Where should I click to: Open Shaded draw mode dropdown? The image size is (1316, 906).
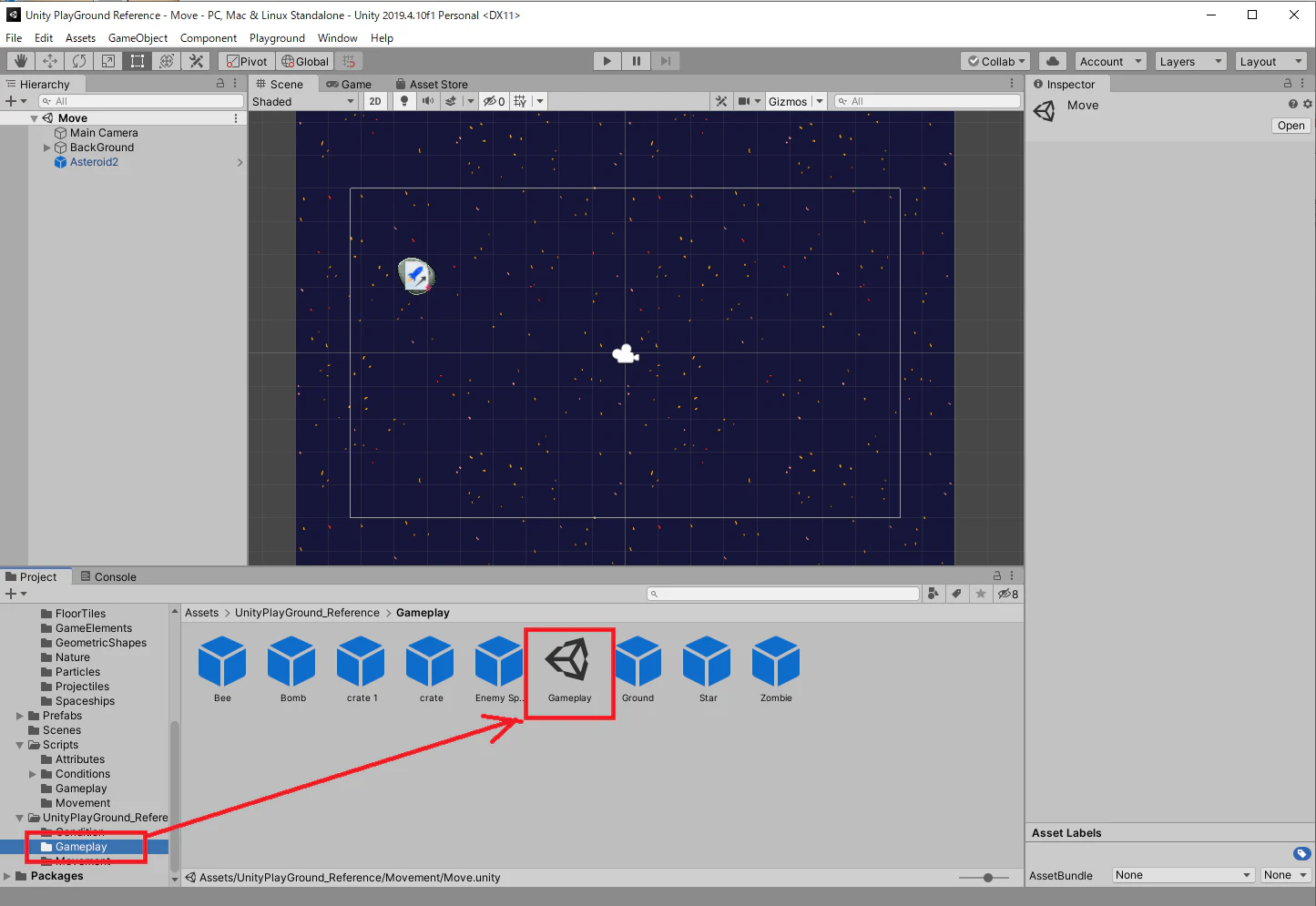[x=303, y=101]
